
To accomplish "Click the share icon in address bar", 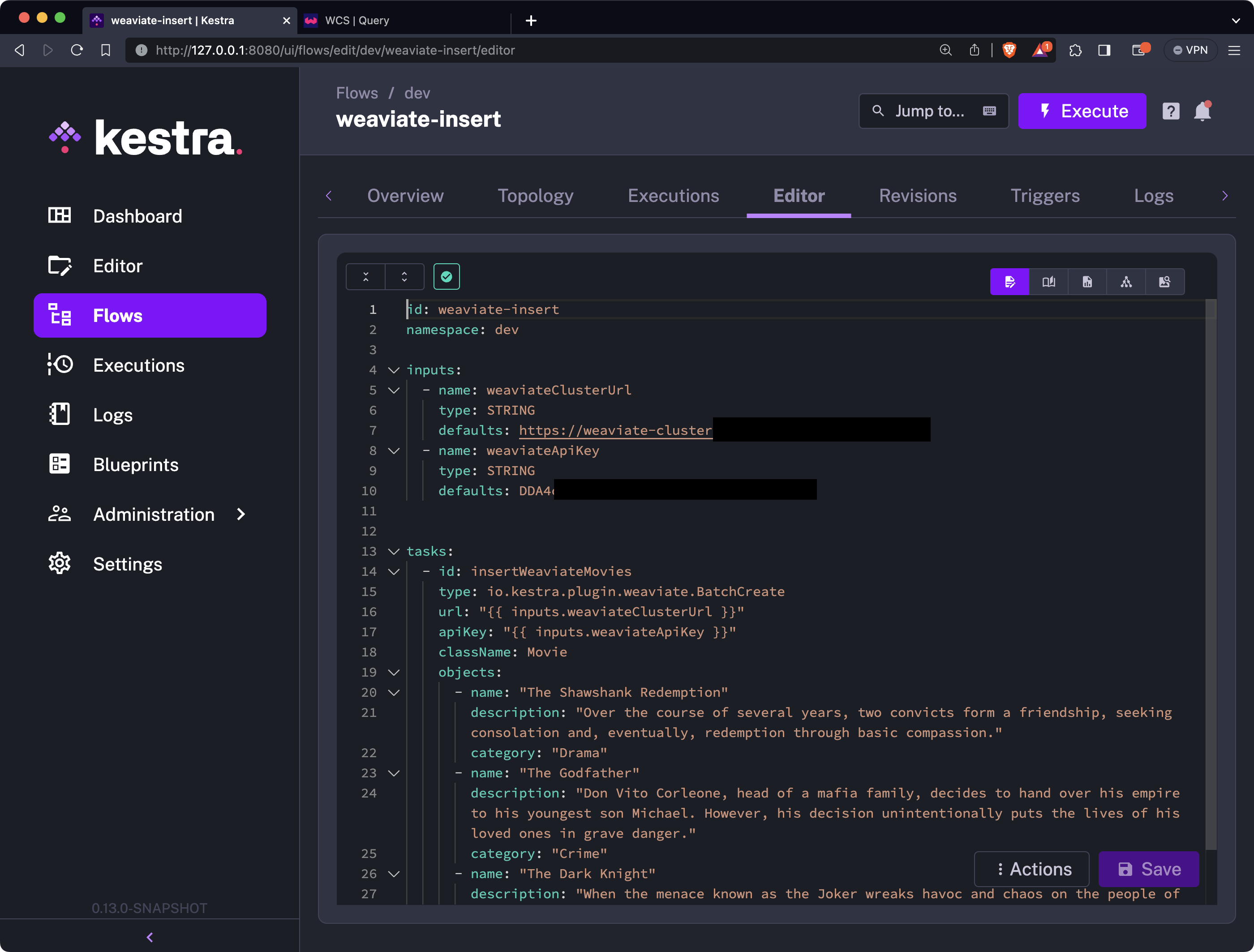I will pyautogui.click(x=975, y=50).
